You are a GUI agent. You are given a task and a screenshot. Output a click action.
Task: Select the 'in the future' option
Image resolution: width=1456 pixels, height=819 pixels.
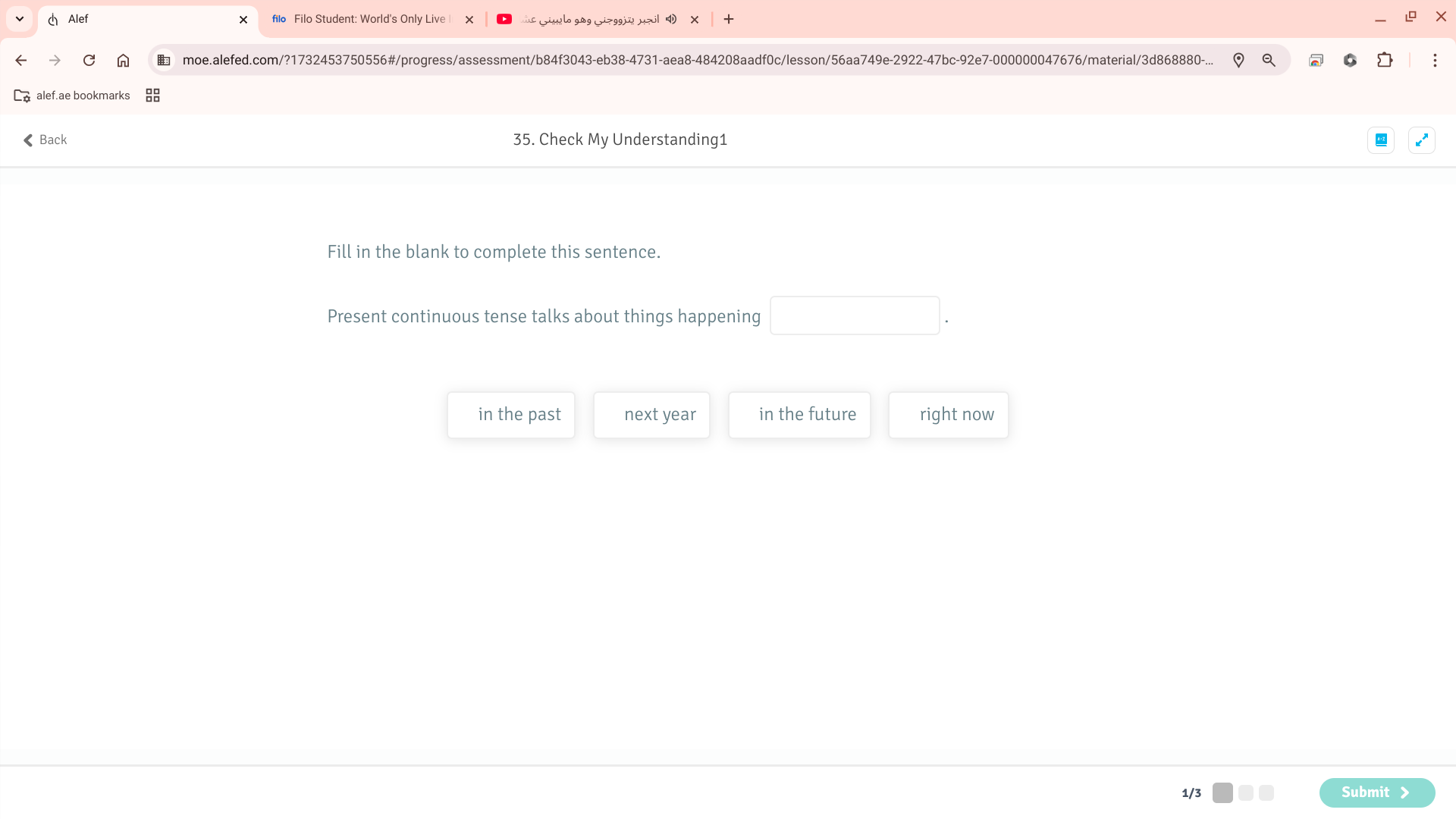click(799, 415)
